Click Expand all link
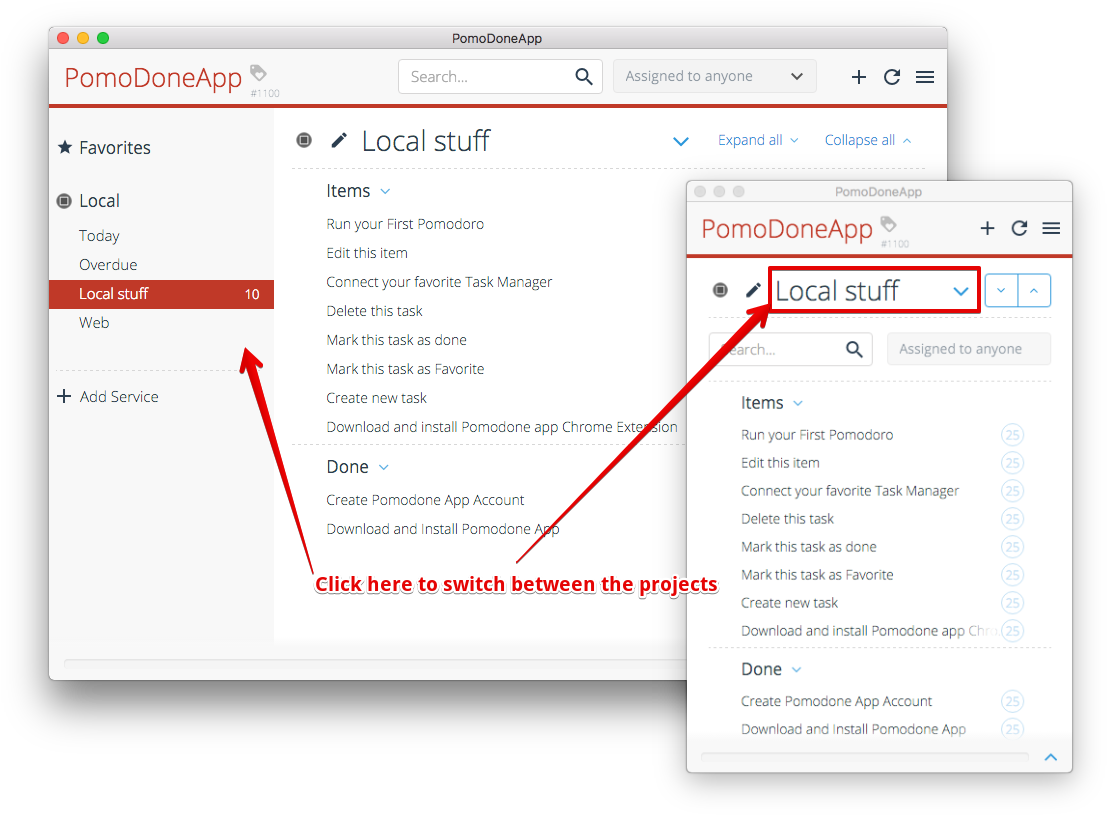The height and width of the screenshot is (815, 1107). click(x=757, y=140)
